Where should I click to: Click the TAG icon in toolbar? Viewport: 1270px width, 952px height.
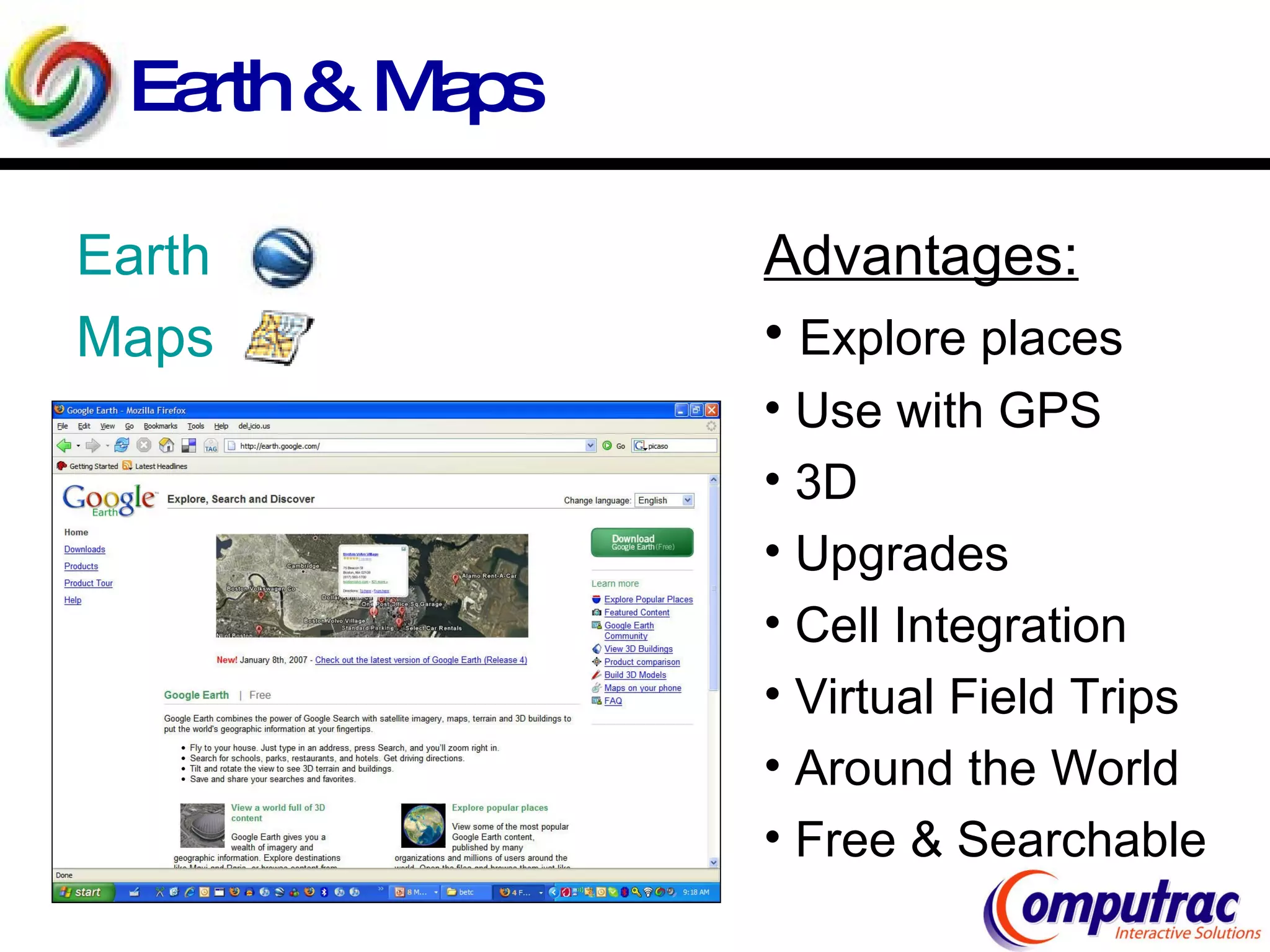coord(211,446)
